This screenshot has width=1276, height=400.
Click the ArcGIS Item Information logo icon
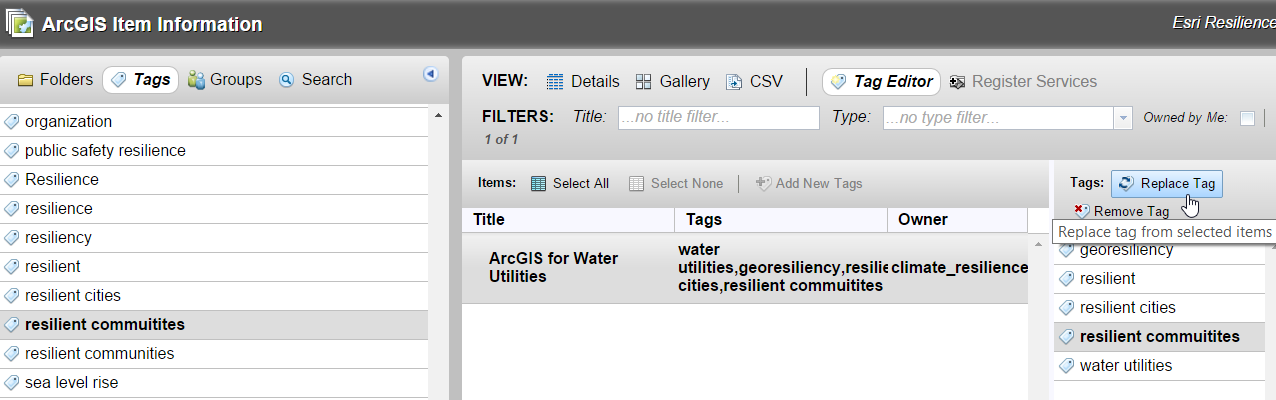point(19,24)
